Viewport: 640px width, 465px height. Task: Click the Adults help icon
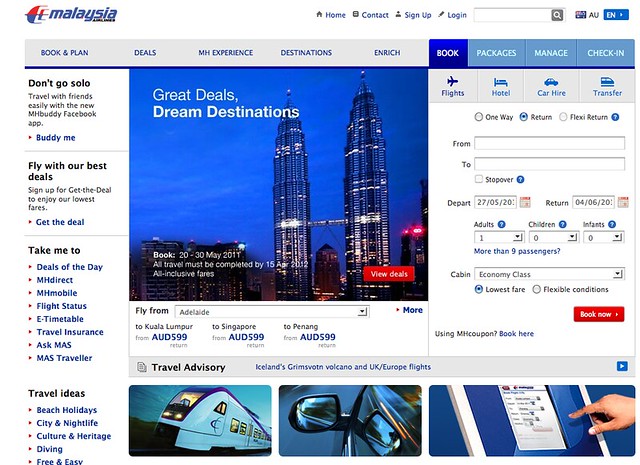tap(502, 224)
